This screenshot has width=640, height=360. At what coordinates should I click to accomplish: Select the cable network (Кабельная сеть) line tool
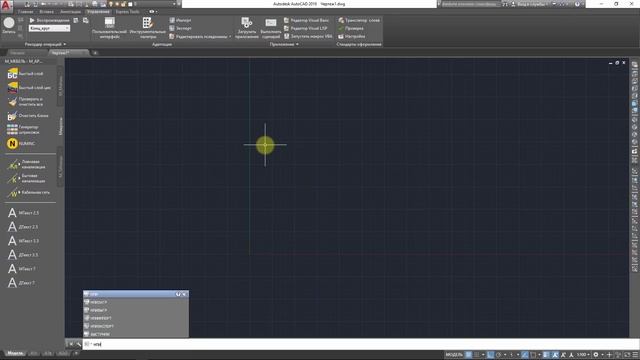[29, 192]
